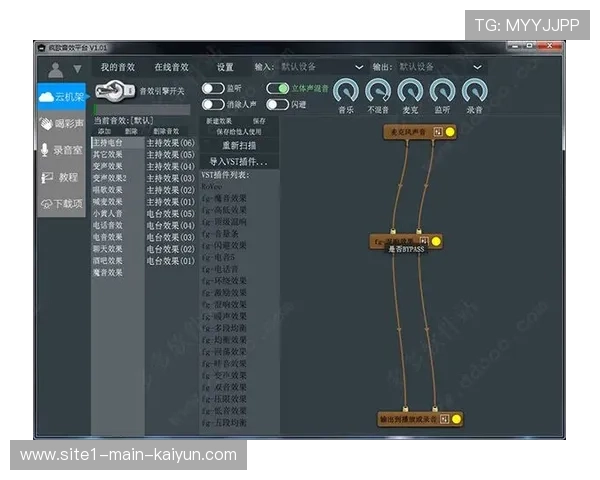
Task: Select fx-魔音效果 in VST plugin list
Action: click(x=224, y=198)
